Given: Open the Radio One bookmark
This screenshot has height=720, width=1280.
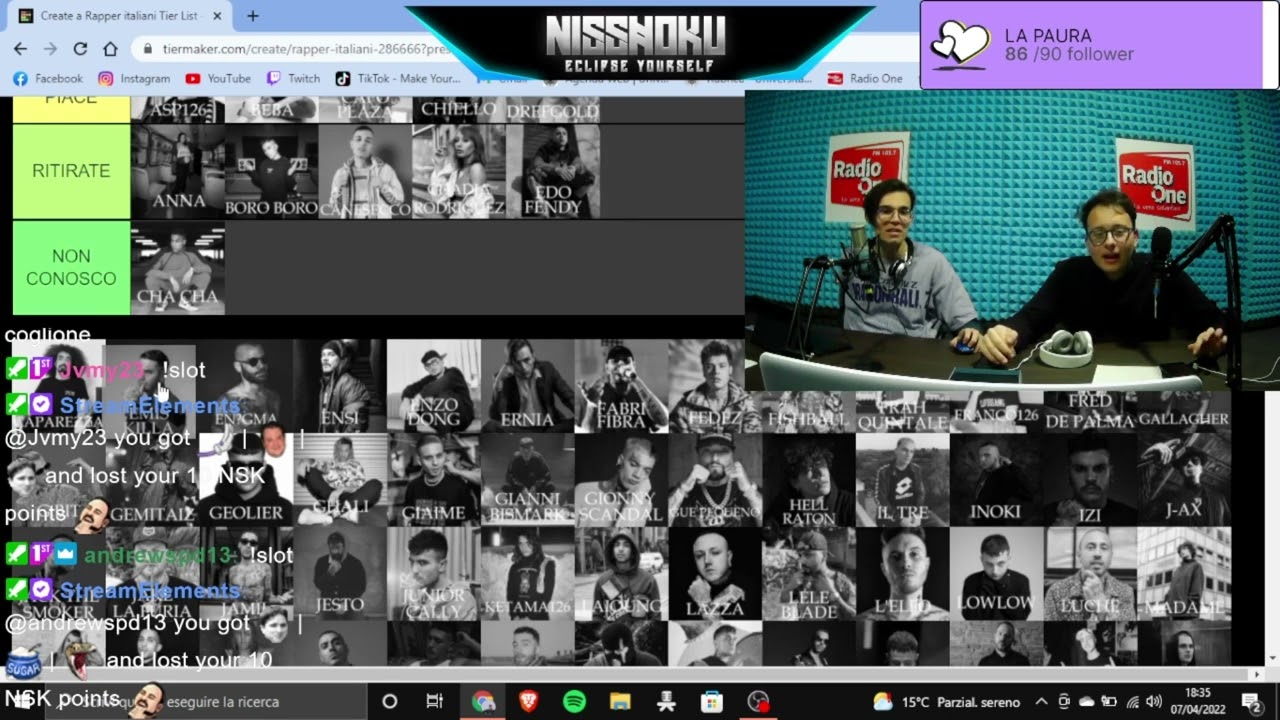Looking at the screenshot, I should 865,78.
